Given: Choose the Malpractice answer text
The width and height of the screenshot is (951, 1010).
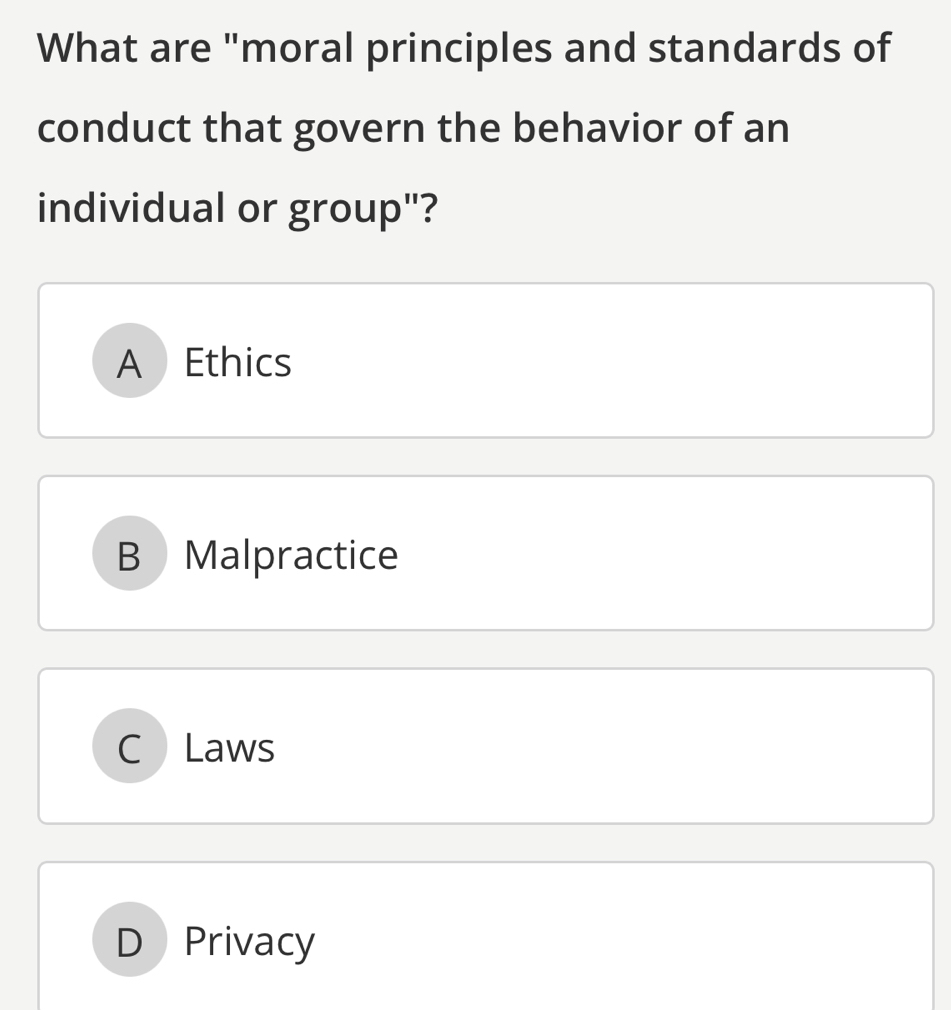Looking at the screenshot, I should 291,555.
